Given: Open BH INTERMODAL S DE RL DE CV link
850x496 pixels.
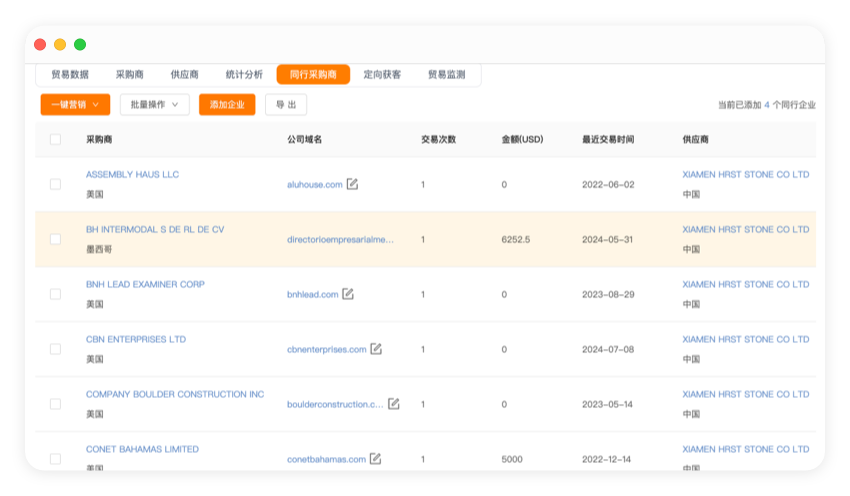Looking at the screenshot, I should pos(155,229).
